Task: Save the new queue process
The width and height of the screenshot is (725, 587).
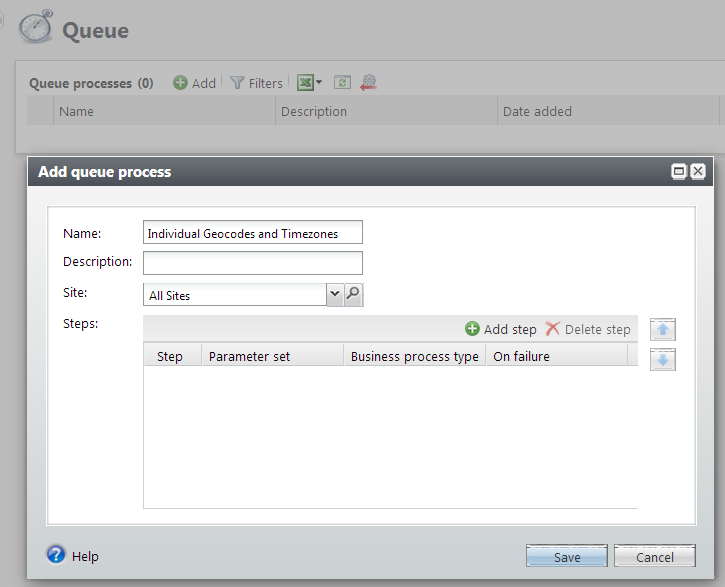Action: [x=567, y=557]
